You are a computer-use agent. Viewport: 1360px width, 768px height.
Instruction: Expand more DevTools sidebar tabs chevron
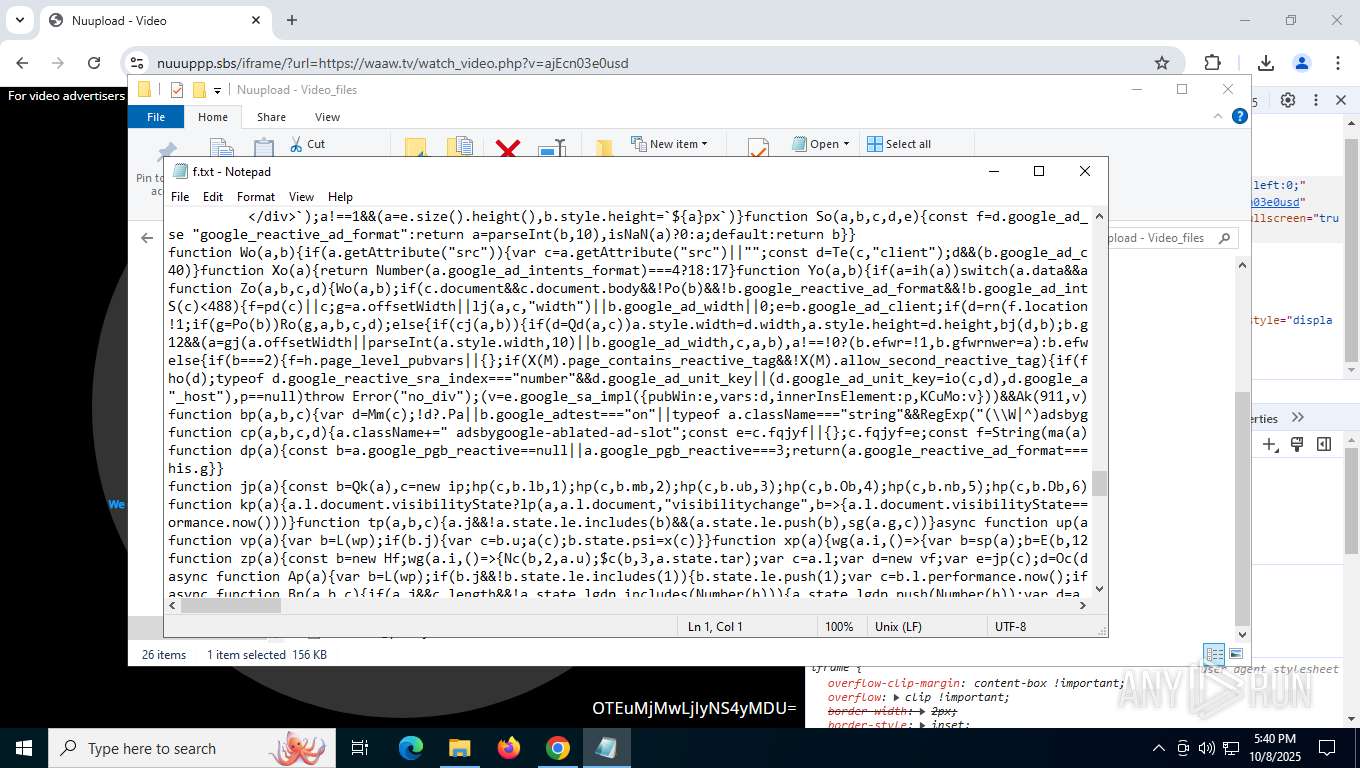tap(1298, 418)
